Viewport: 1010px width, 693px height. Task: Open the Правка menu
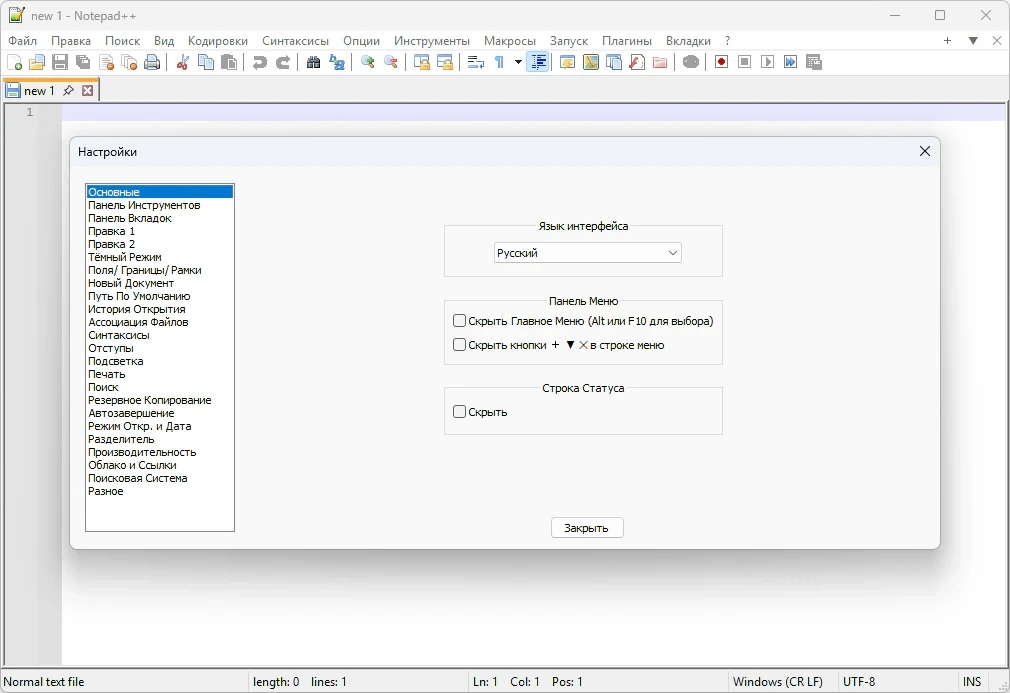click(71, 41)
